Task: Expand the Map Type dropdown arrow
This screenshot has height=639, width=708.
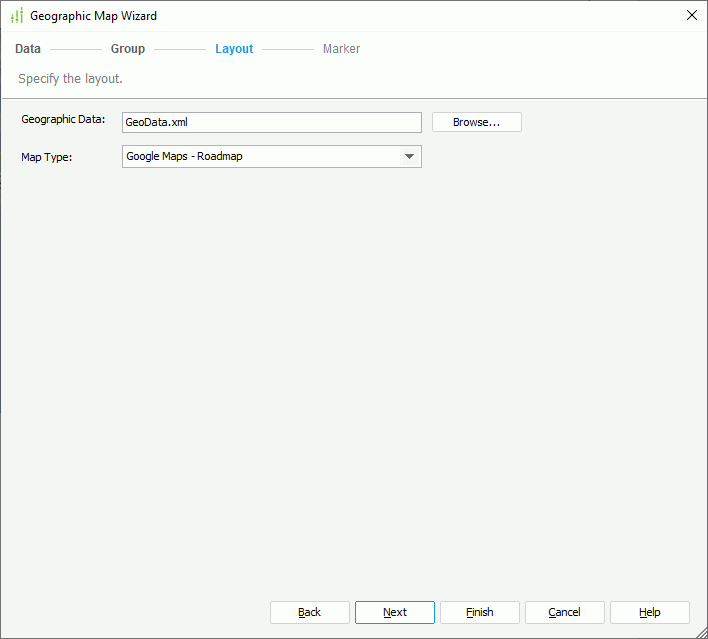Action: [x=409, y=157]
